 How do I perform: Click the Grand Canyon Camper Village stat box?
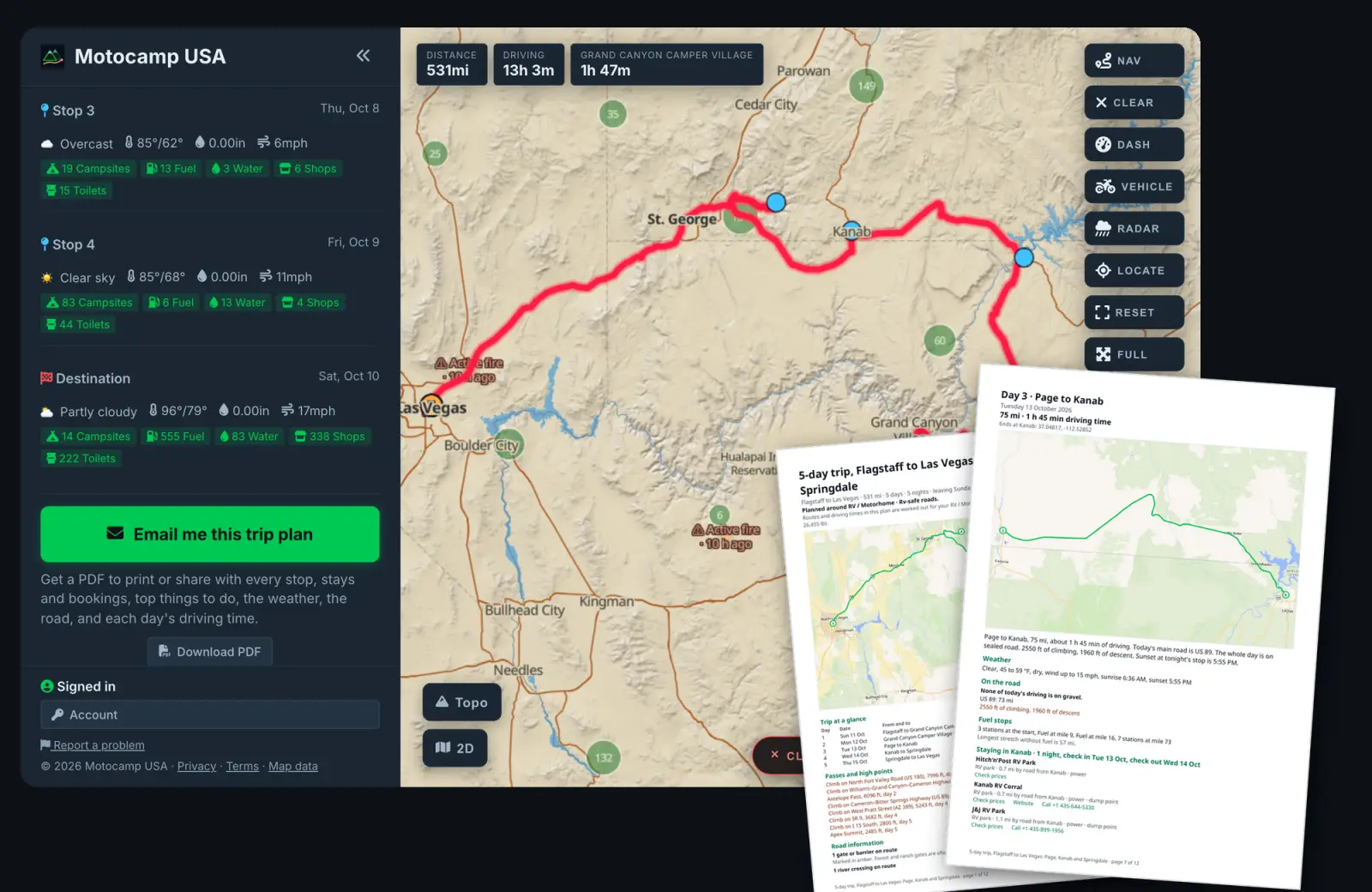666,64
